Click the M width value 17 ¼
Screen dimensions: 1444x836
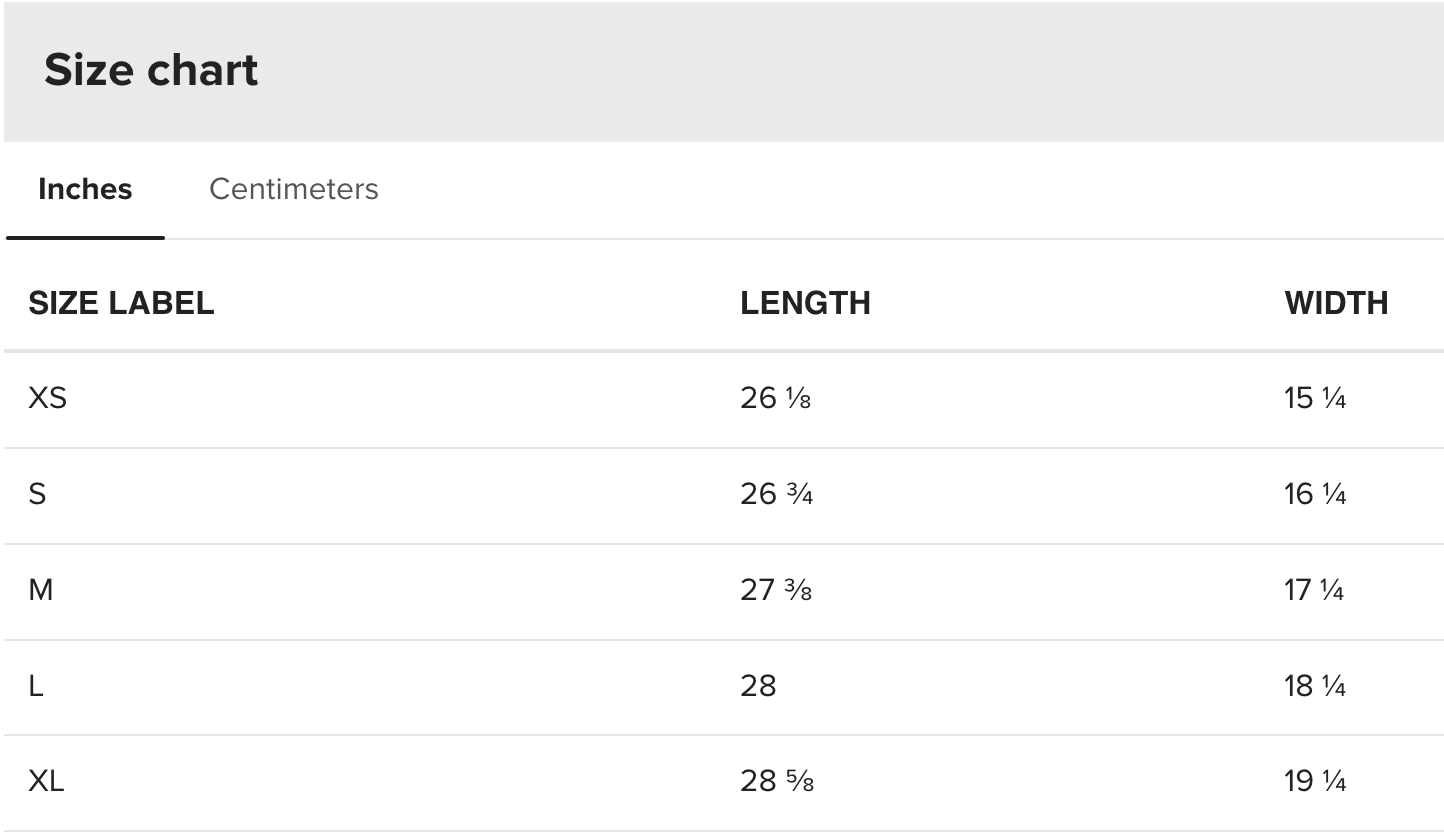(1315, 590)
